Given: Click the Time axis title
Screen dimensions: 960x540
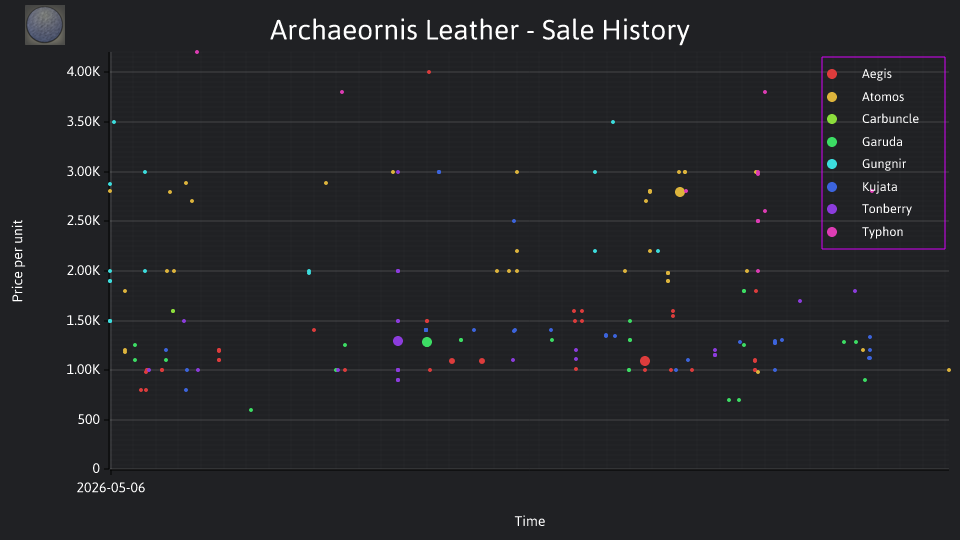Looking at the screenshot, I should [x=530, y=521].
